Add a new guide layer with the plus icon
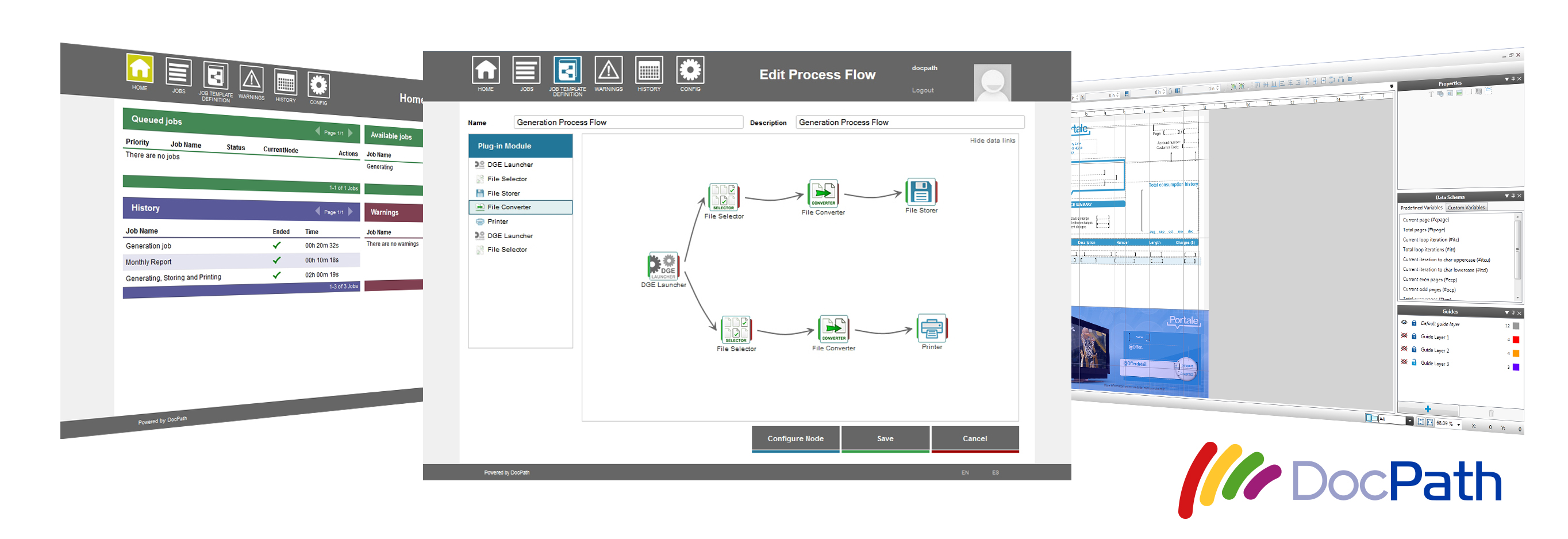 tap(1427, 409)
